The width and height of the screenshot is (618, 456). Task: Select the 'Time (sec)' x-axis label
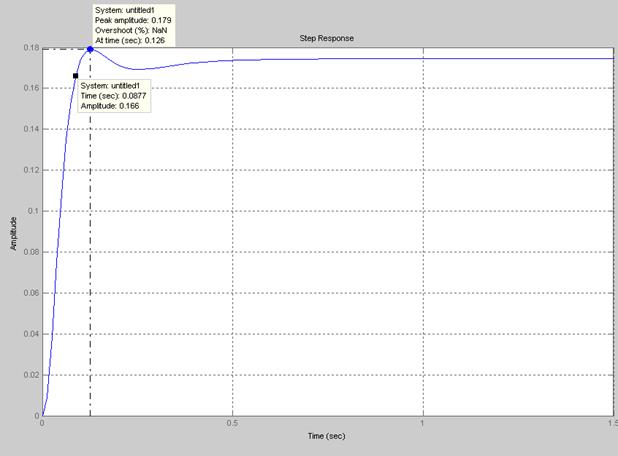point(326,436)
